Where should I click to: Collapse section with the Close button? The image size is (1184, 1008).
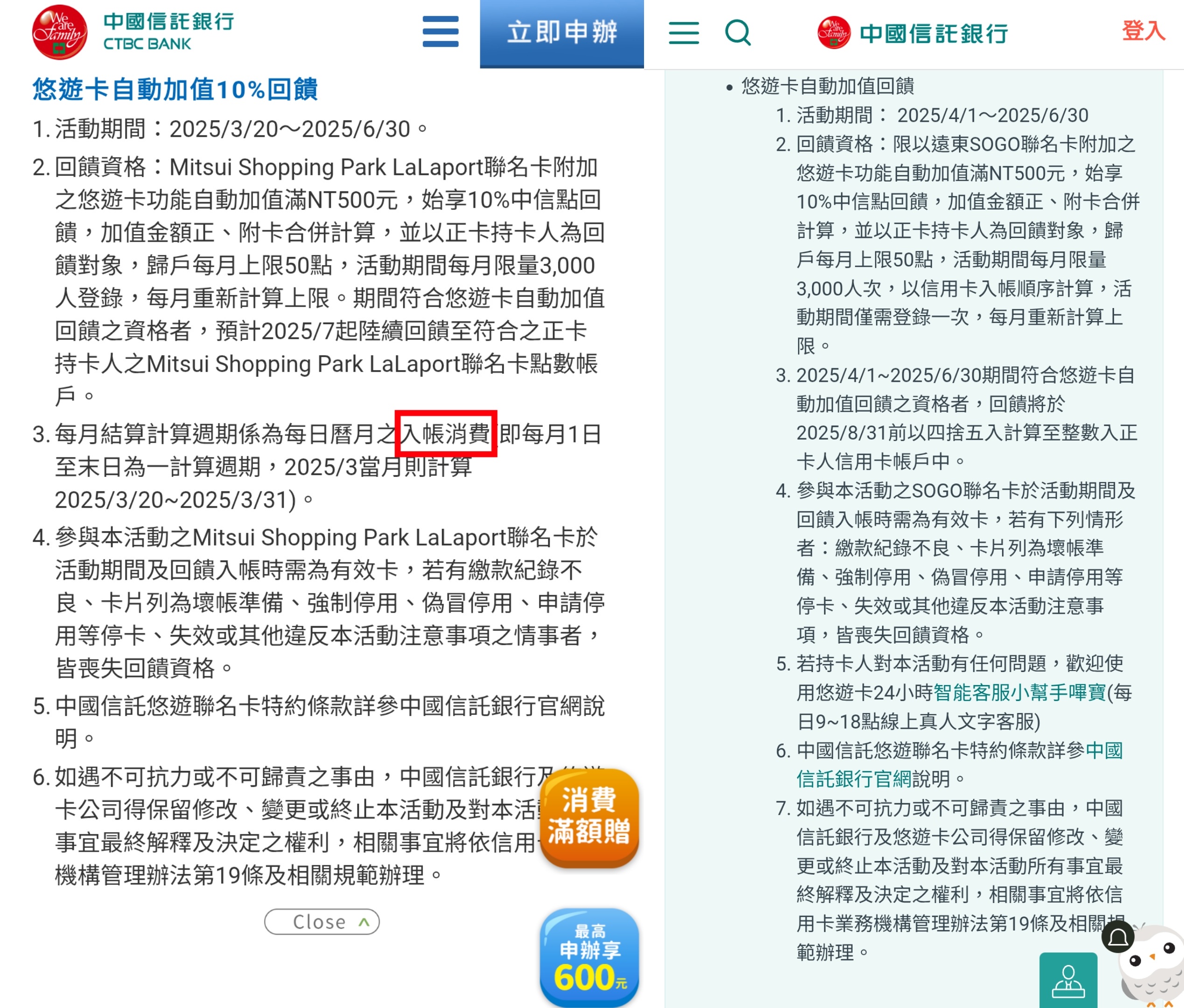pos(322,922)
